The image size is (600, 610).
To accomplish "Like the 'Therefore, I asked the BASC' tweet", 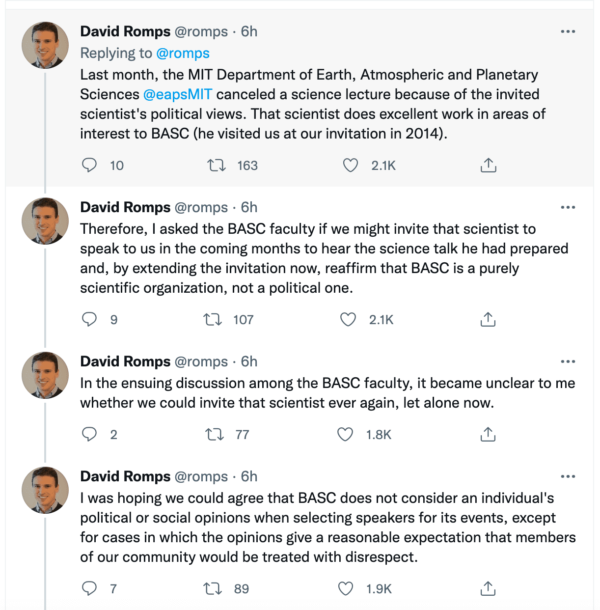I will coord(349,320).
